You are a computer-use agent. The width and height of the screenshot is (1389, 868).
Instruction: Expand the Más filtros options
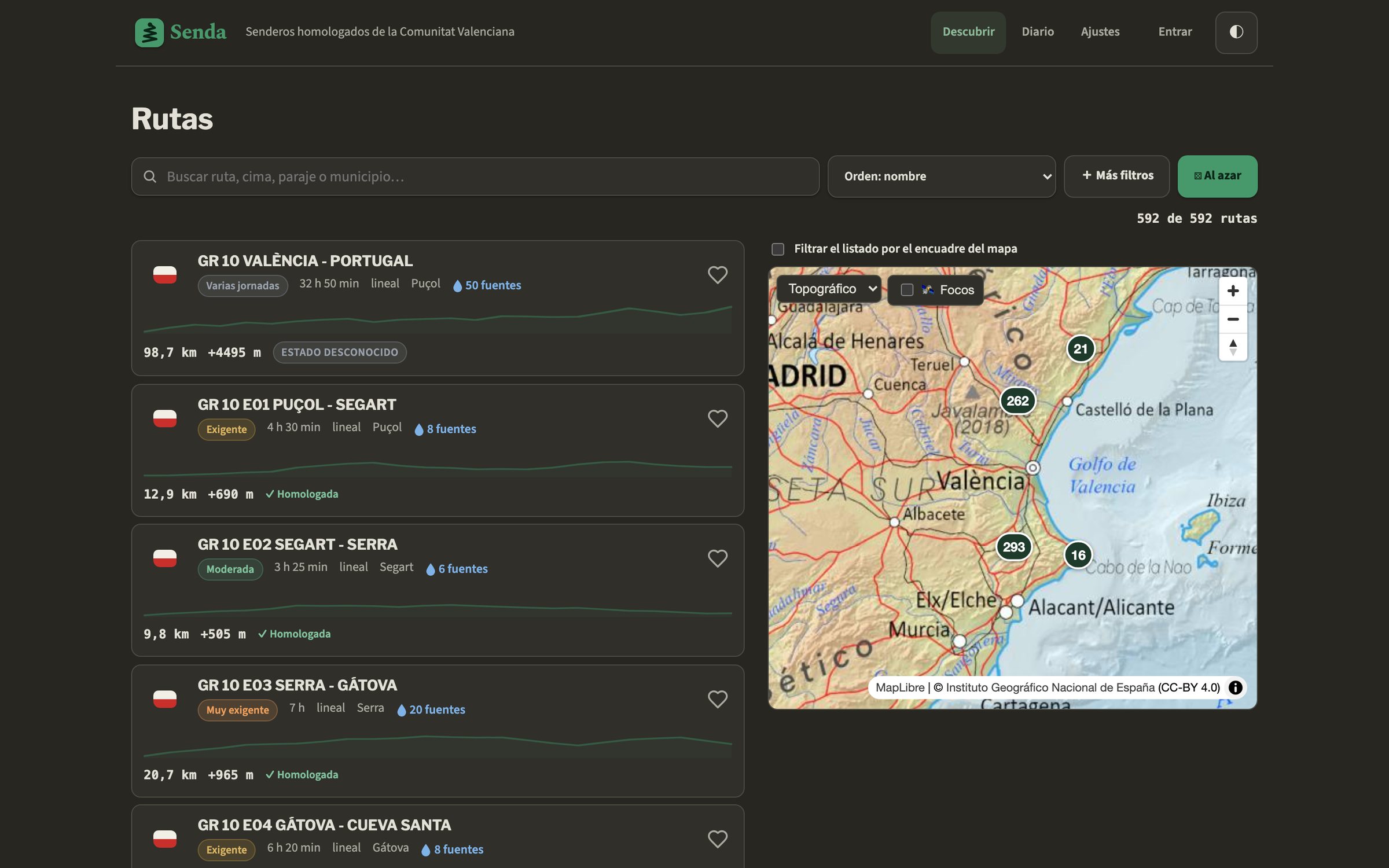pos(1116,176)
